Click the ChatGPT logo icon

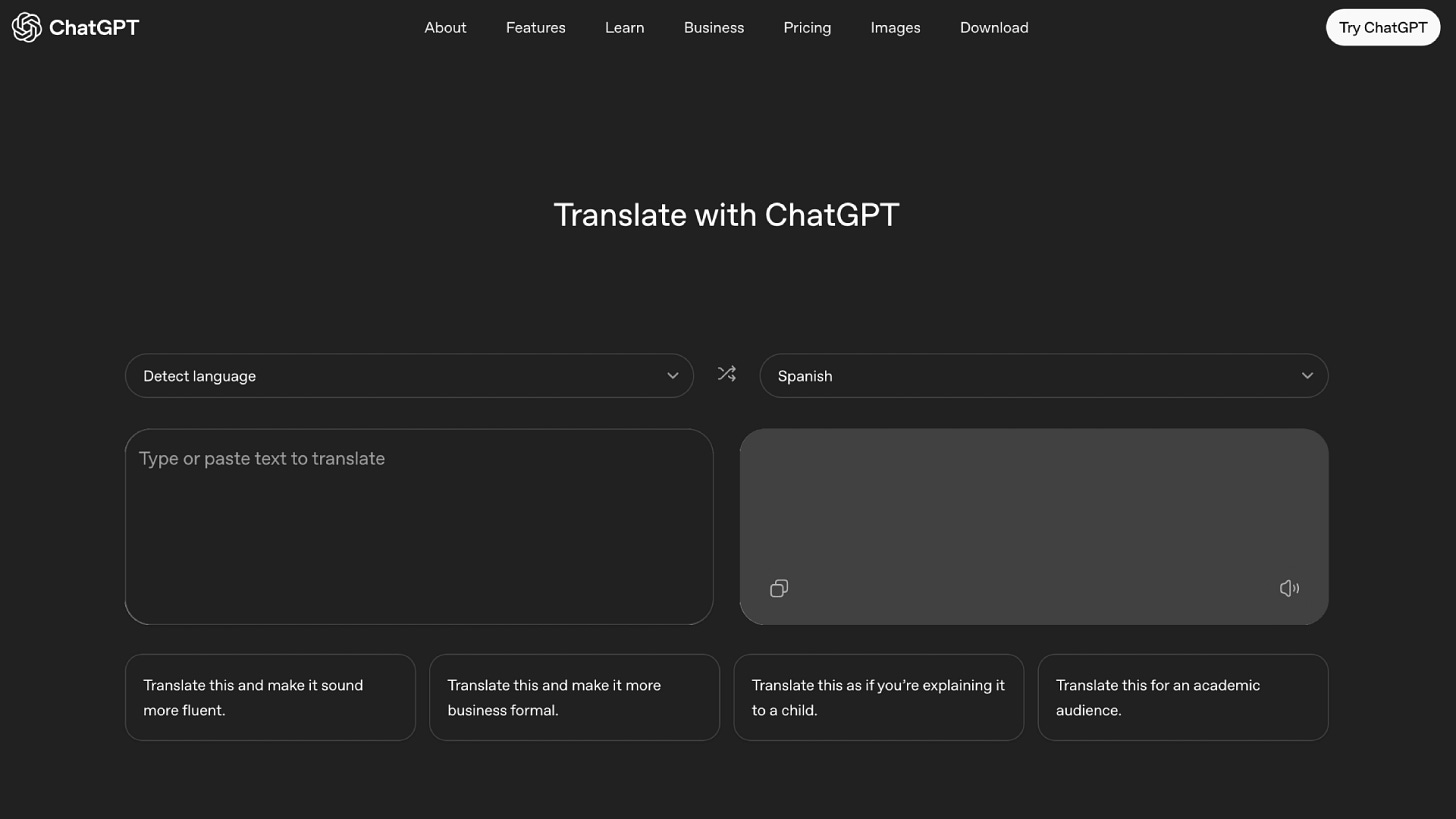coord(26,27)
